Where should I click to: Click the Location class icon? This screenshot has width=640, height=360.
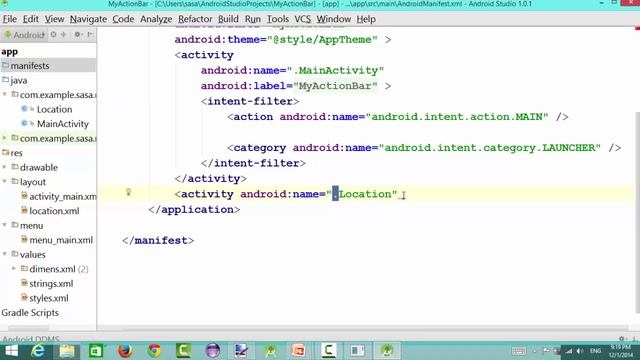tap(24, 109)
